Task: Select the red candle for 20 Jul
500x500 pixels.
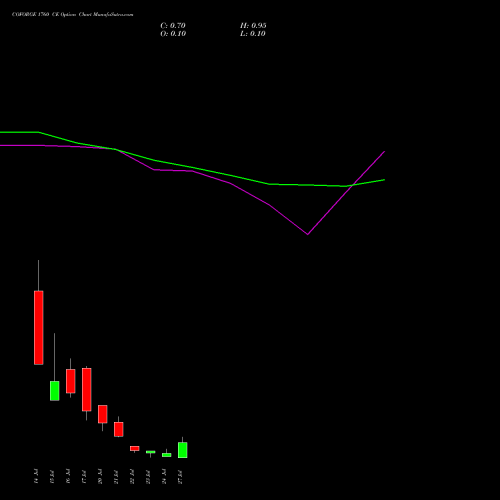Action: coord(103,414)
